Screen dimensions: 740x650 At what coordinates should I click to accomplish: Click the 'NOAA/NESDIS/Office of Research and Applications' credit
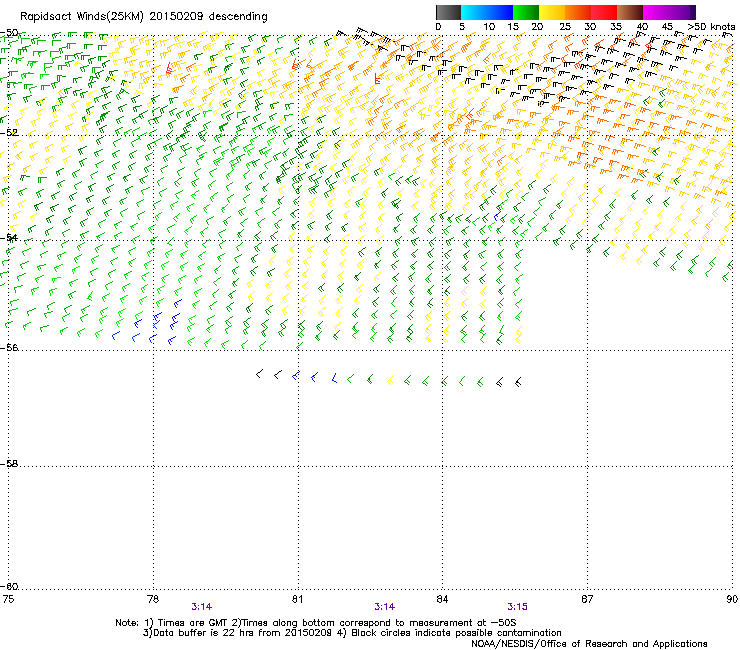589,643
